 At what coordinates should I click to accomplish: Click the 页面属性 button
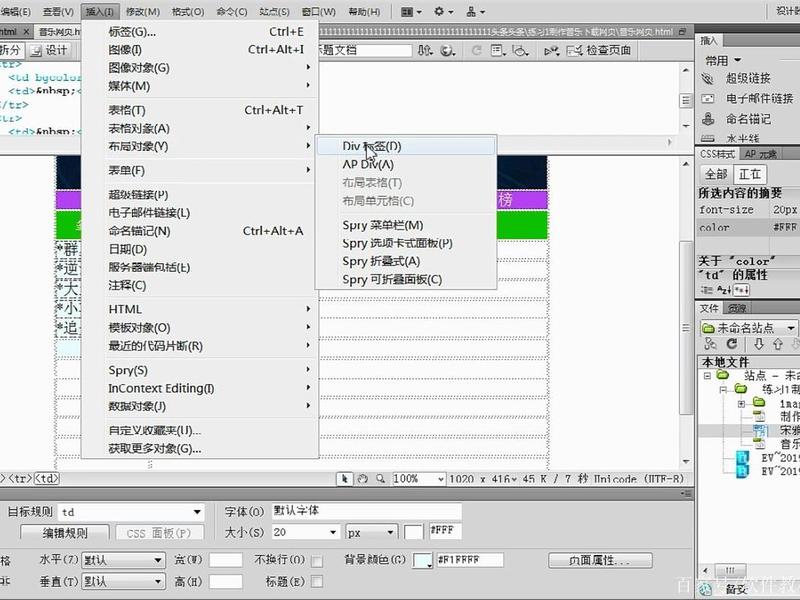(600, 560)
